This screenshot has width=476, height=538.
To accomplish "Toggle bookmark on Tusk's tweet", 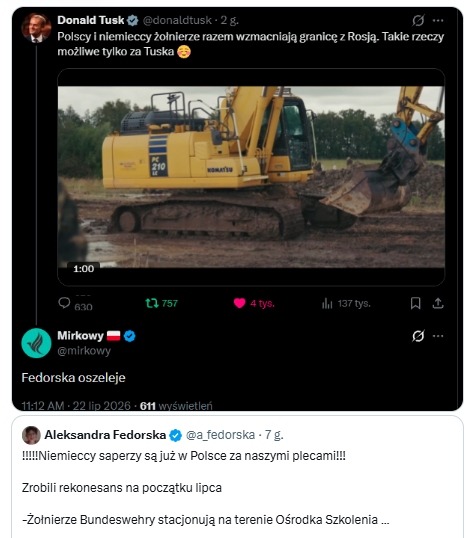I will (x=416, y=303).
